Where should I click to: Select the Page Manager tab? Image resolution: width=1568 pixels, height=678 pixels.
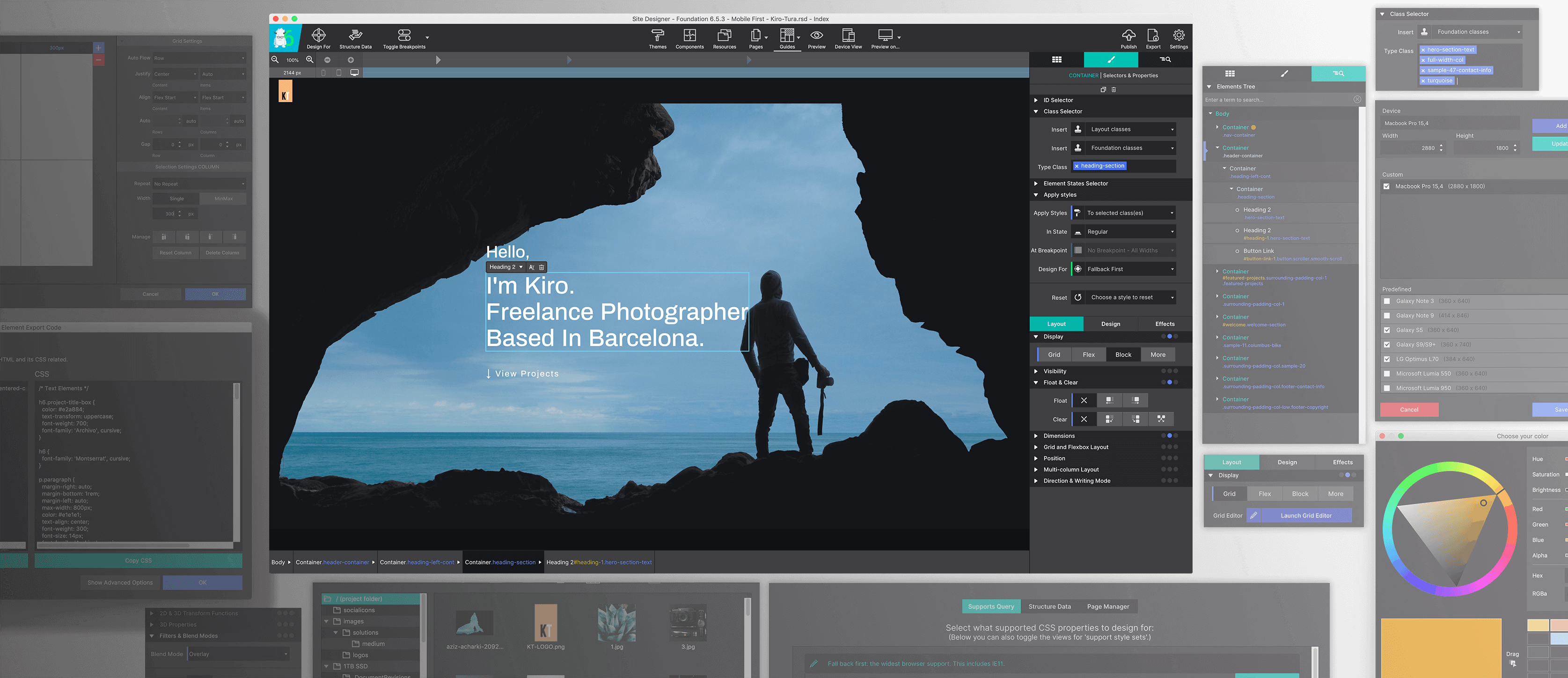point(1108,607)
